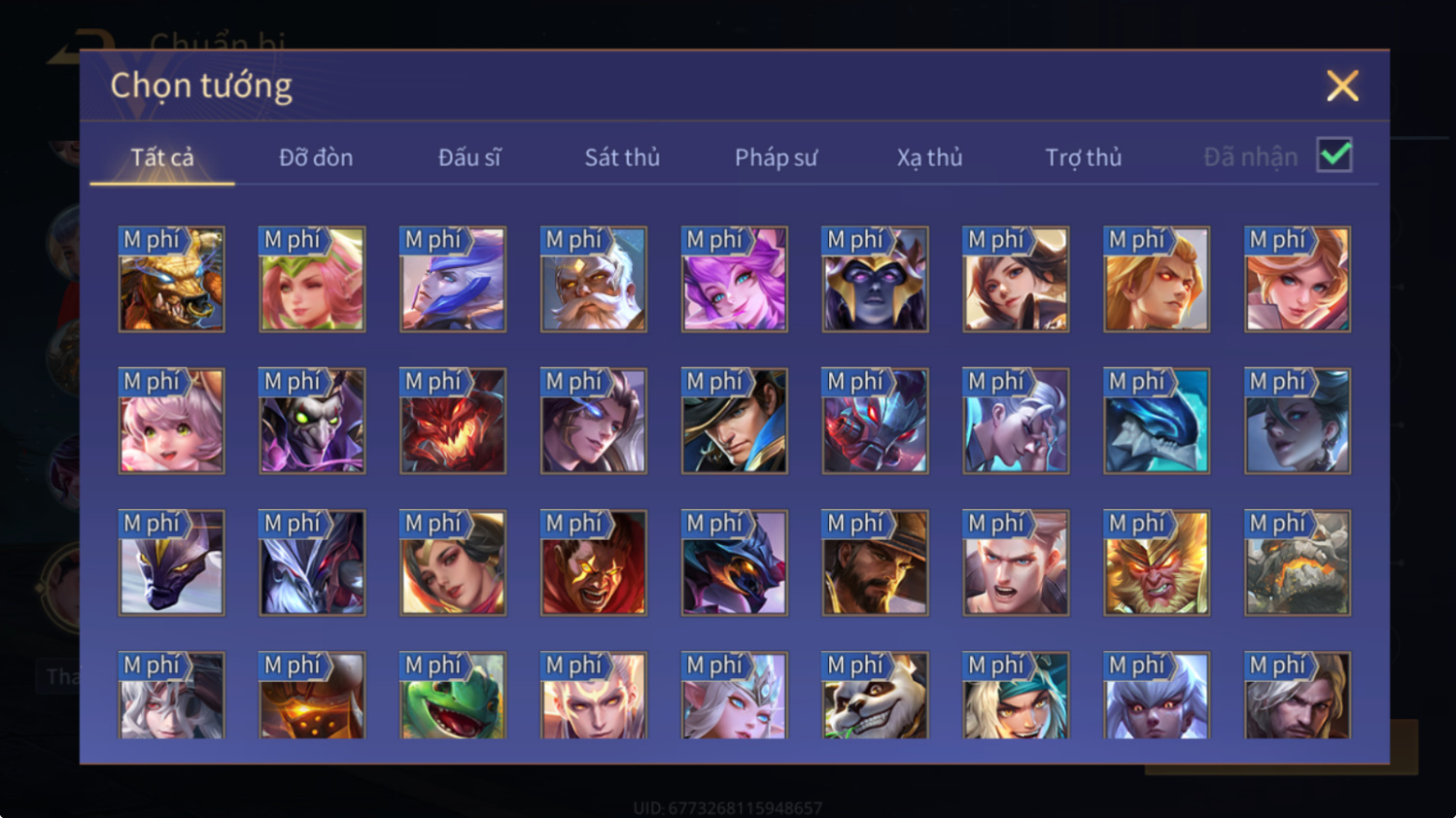Select the cowboy hat bearded hero
The height and width of the screenshot is (818, 1456).
click(875, 563)
